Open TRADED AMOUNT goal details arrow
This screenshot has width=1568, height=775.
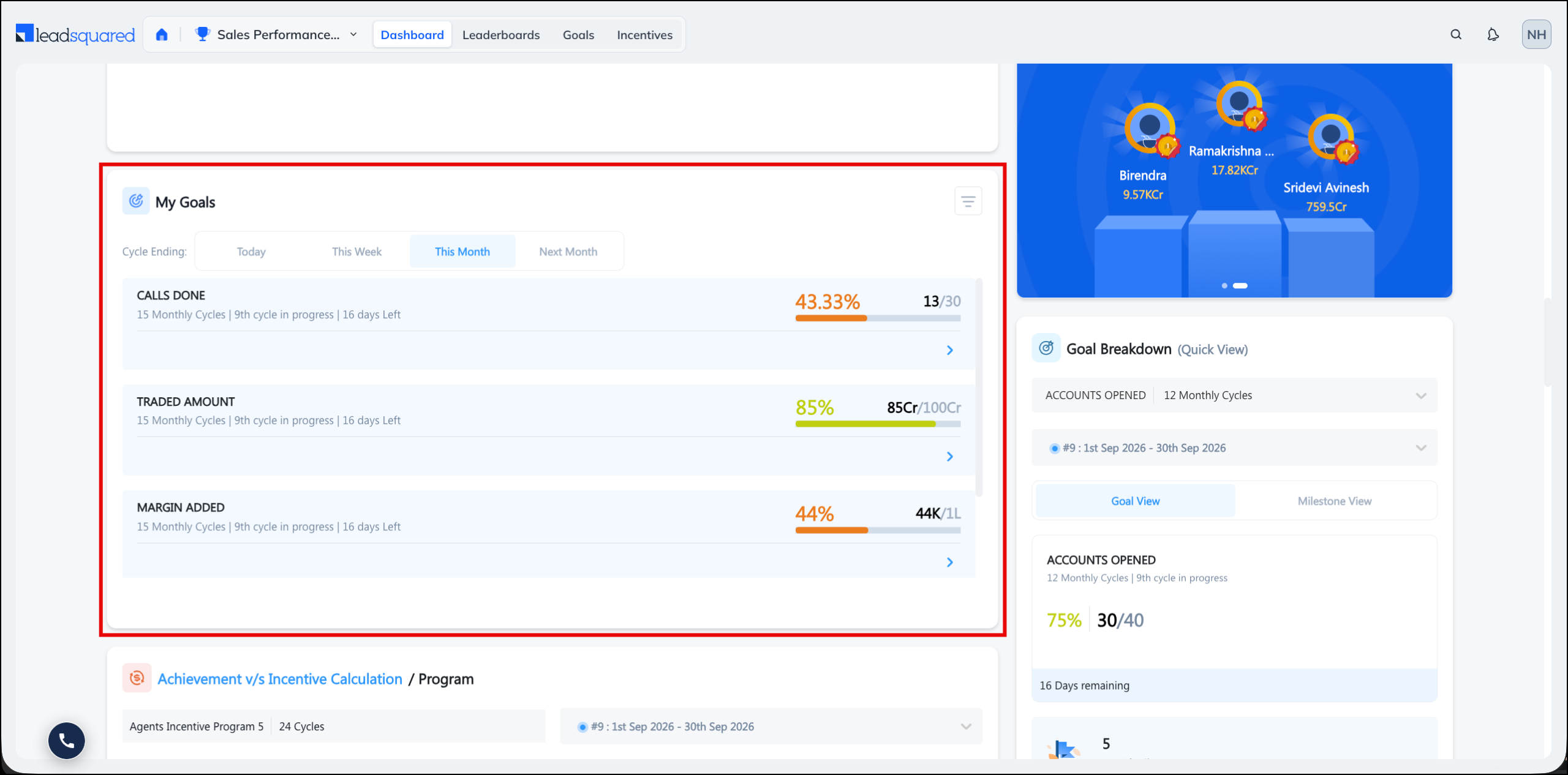tap(949, 457)
